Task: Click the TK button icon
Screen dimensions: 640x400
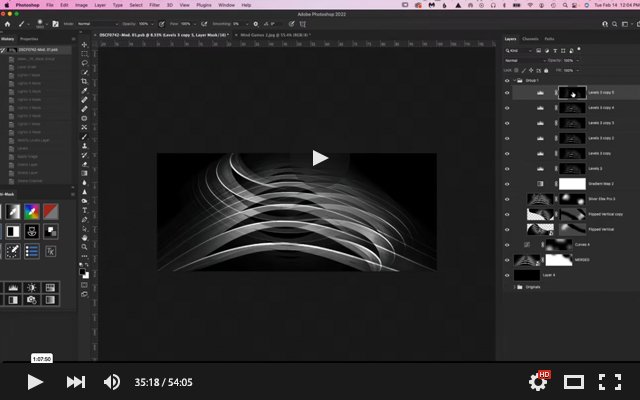Action: pos(51,251)
